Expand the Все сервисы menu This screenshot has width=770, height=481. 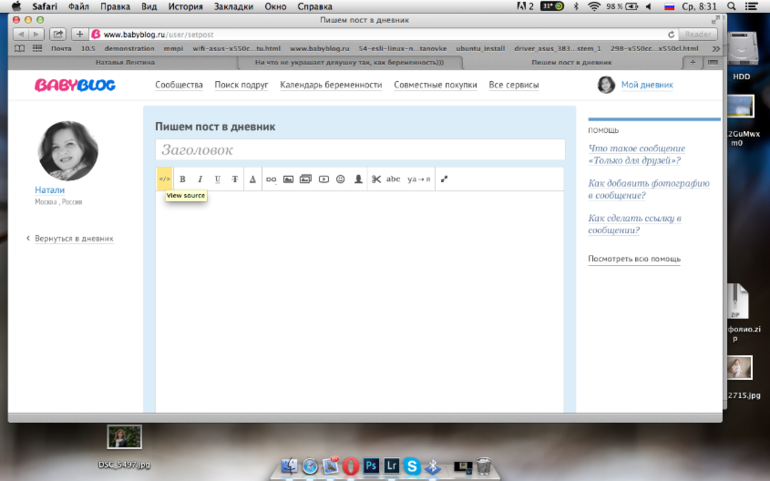[x=514, y=85]
